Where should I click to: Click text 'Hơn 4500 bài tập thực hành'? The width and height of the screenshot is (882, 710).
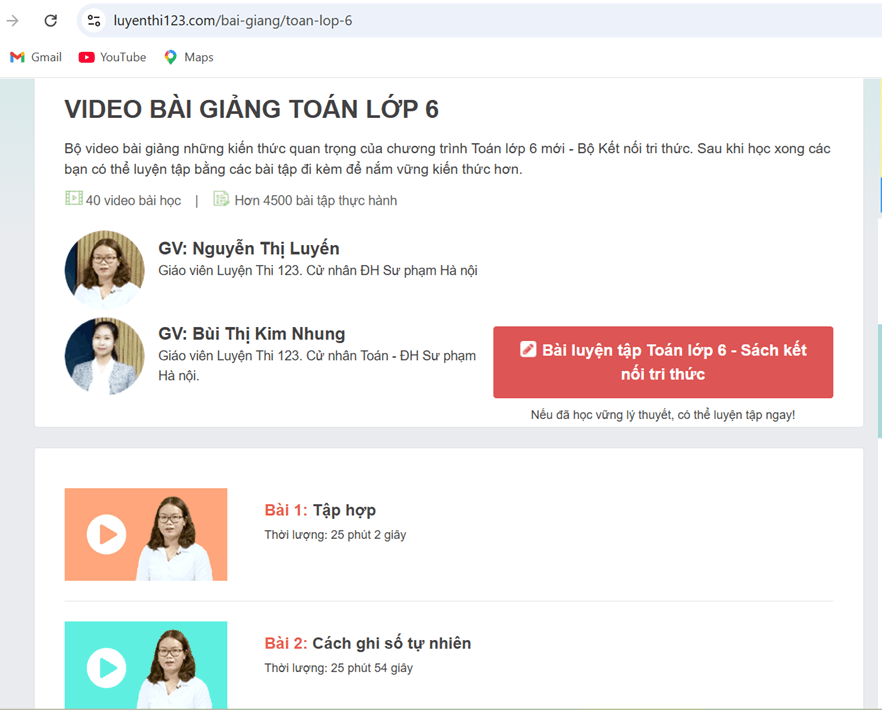pyautogui.click(x=316, y=200)
